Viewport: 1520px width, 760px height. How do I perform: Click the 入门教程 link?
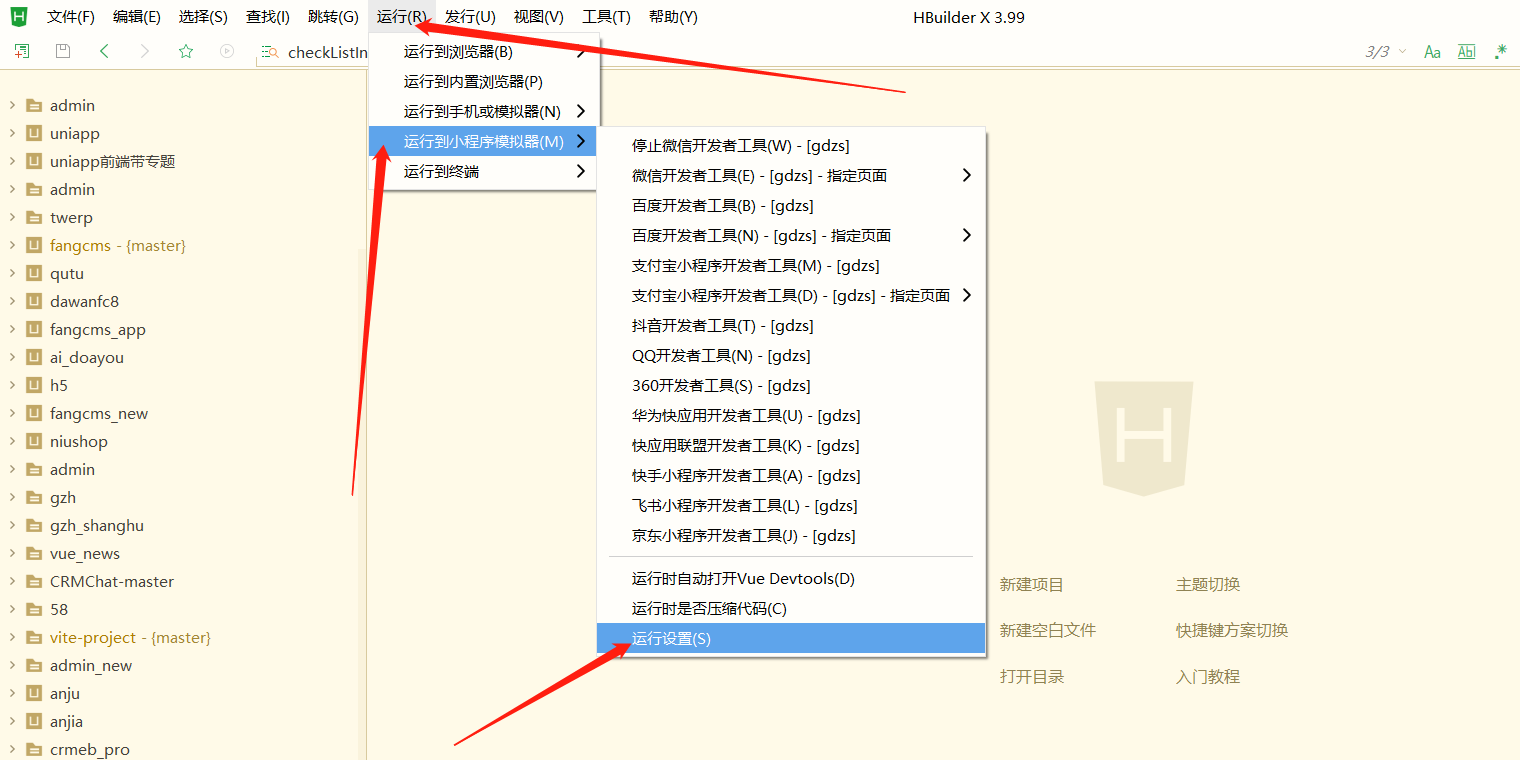click(x=1208, y=676)
